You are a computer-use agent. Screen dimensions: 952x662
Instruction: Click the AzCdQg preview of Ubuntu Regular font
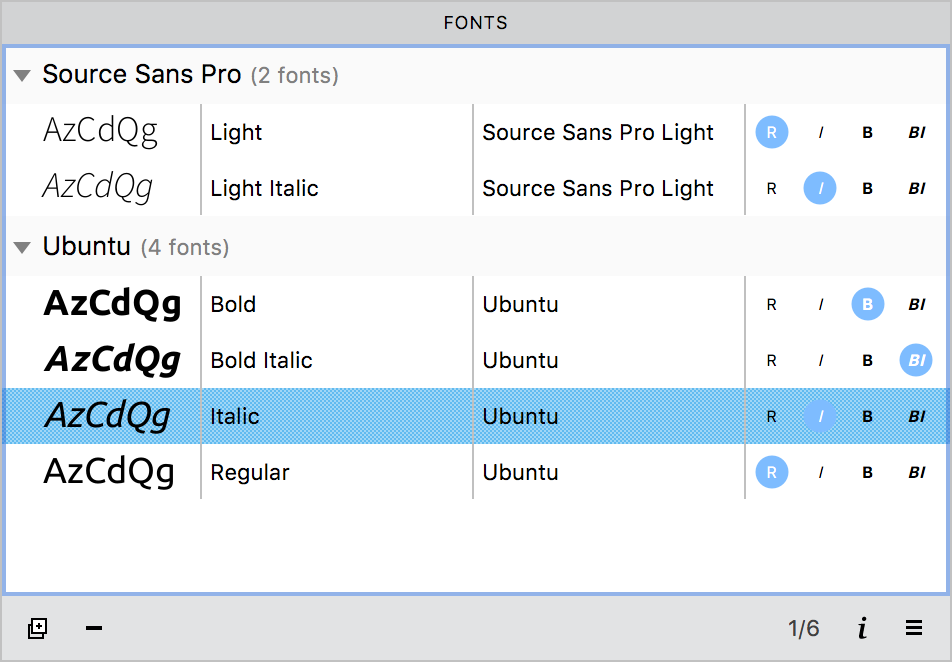click(x=109, y=472)
